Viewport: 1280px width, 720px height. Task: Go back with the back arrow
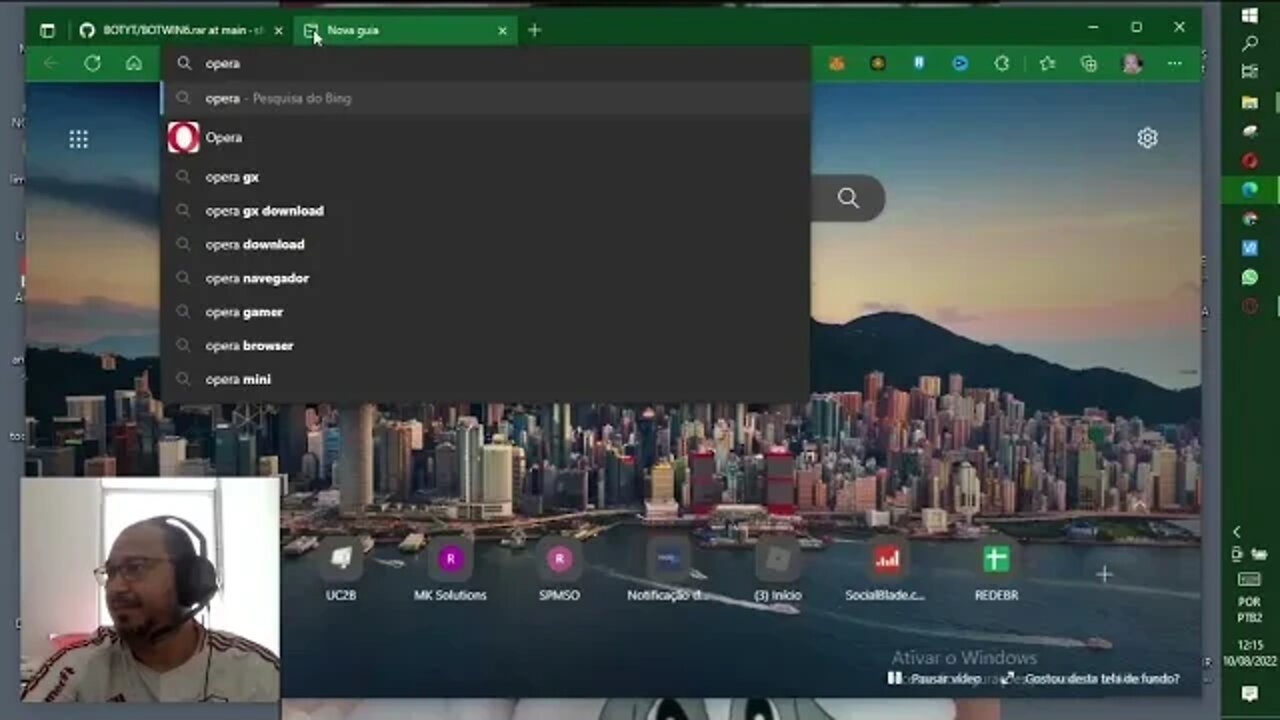pyautogui.click(x=51, y=63)
